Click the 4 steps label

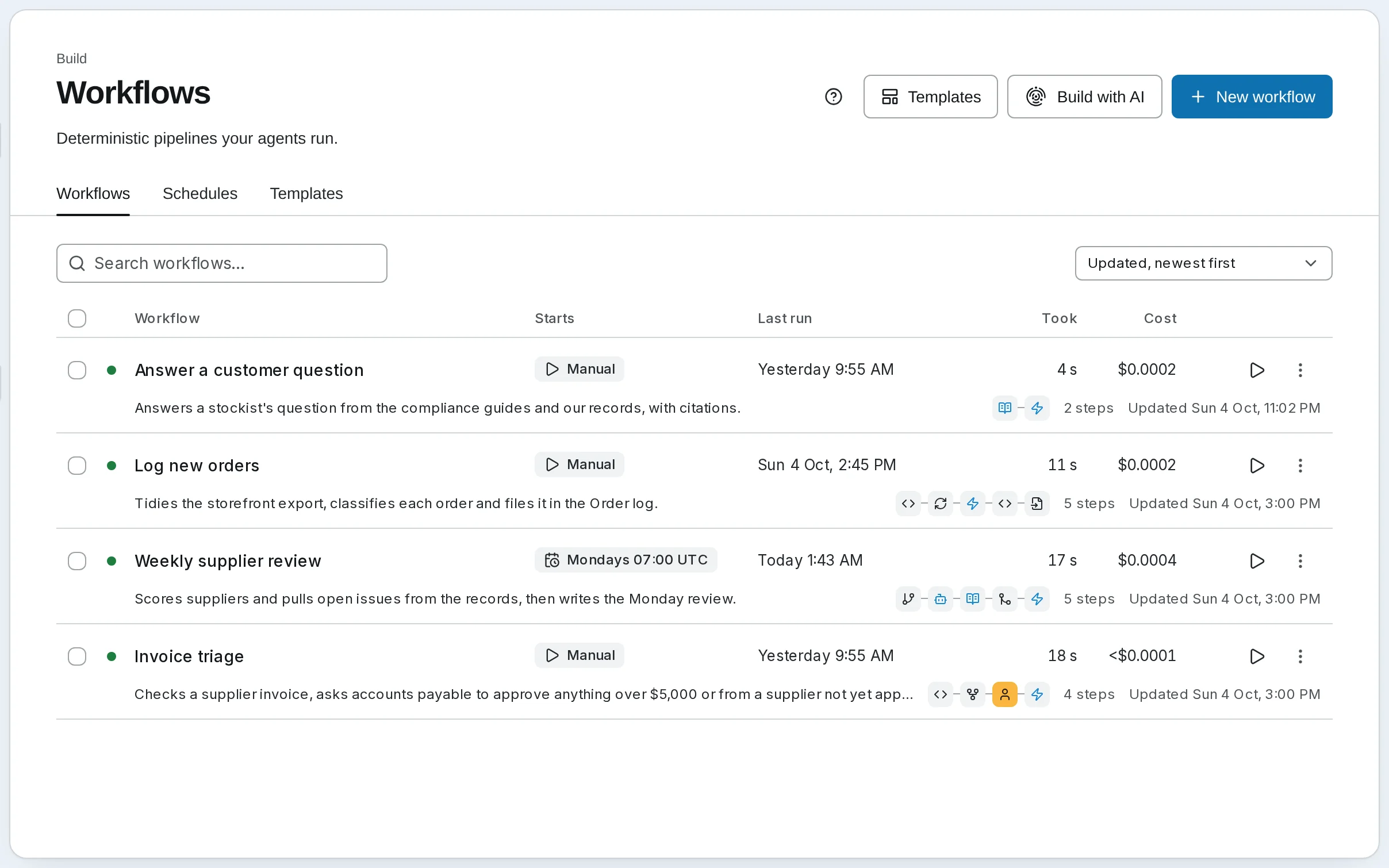click(1089, 694)
